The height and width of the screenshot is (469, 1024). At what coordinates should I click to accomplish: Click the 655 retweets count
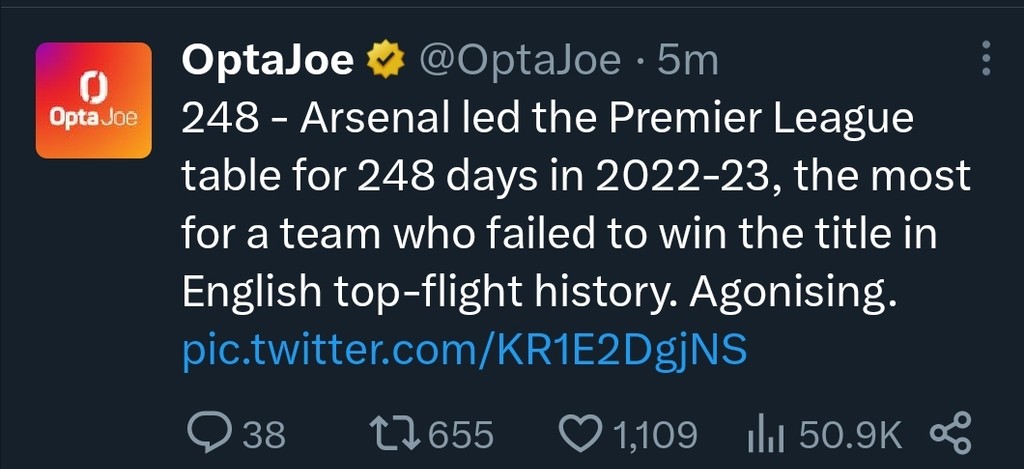[x=461, y=435]
